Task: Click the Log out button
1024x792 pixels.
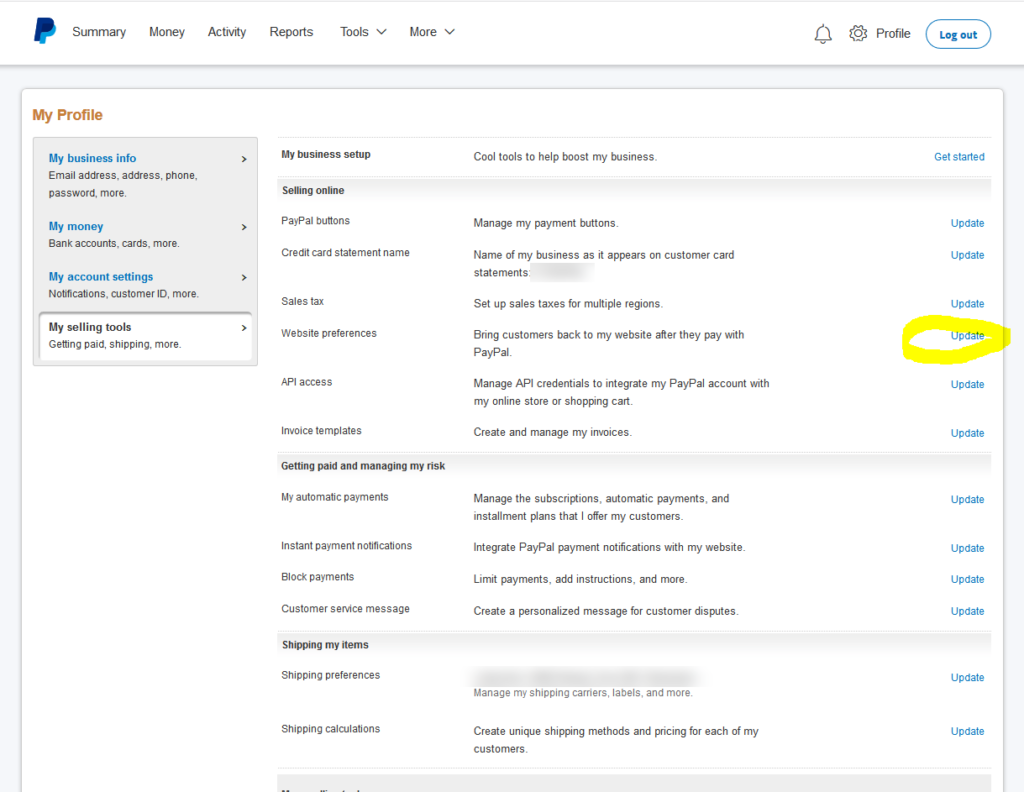Action: [958, 35]
